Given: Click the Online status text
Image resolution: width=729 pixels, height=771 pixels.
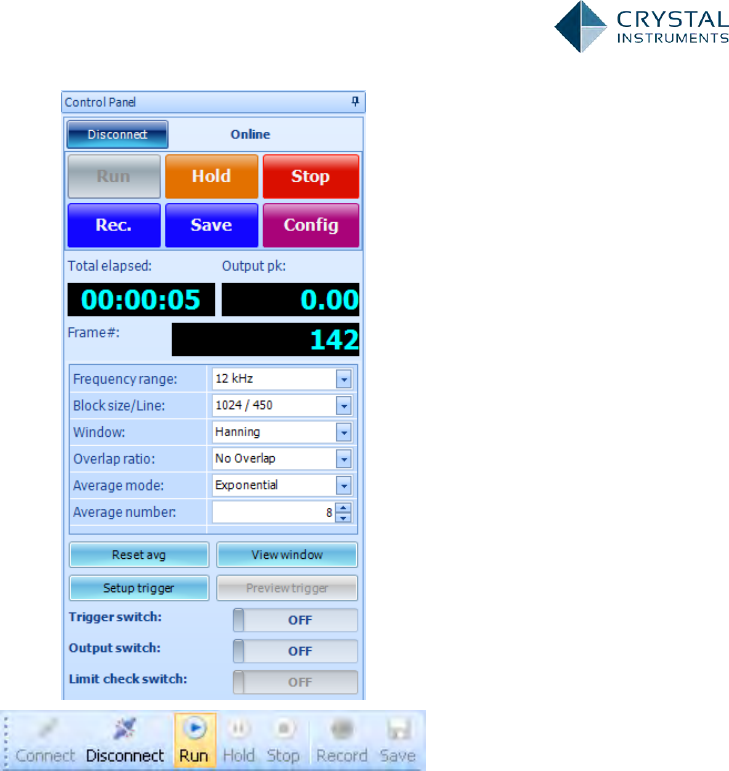Looking at the screenshot, I should point(250,134).
